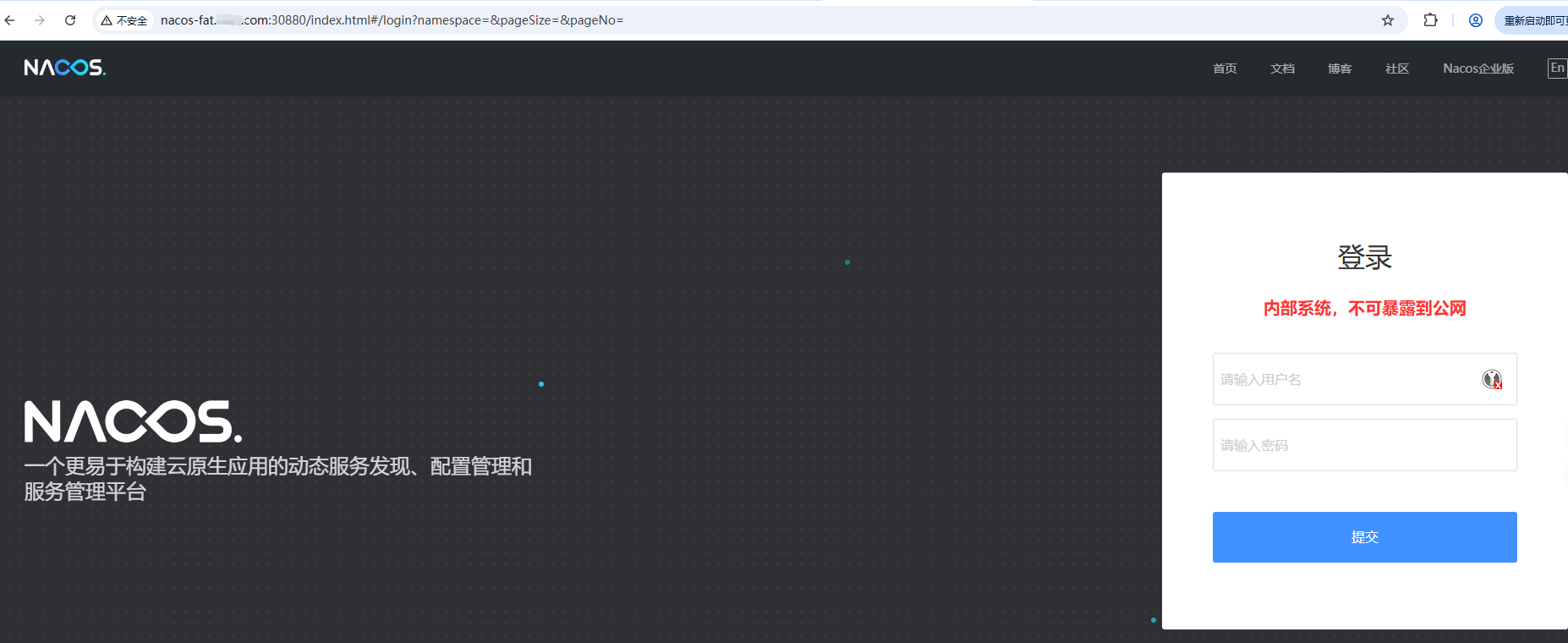This screenshot has height=643, width=1568.
Task: Bookmark this page with star icon
Action: [x=1388, y=20]
